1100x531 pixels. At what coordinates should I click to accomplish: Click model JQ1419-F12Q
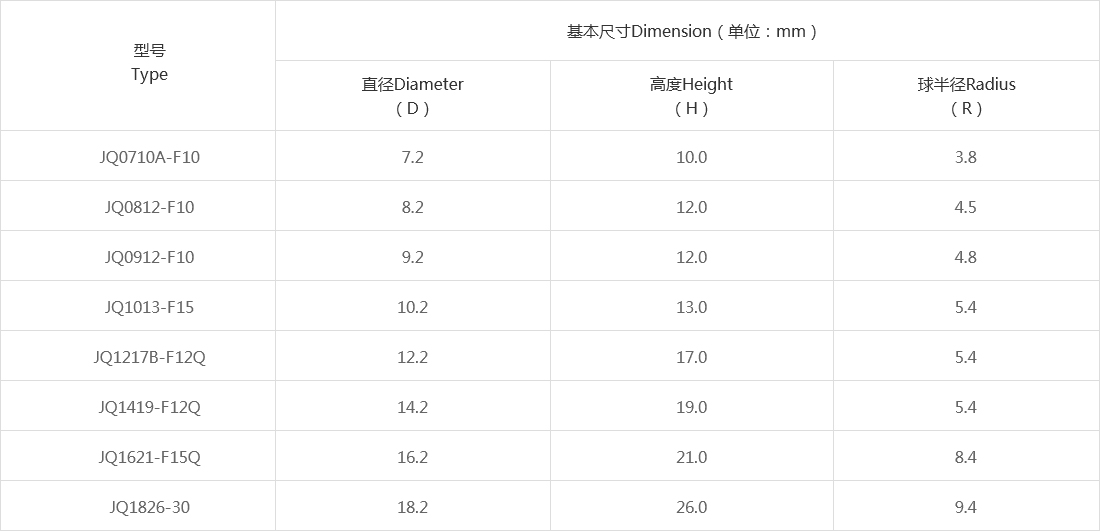coord(149,407)
